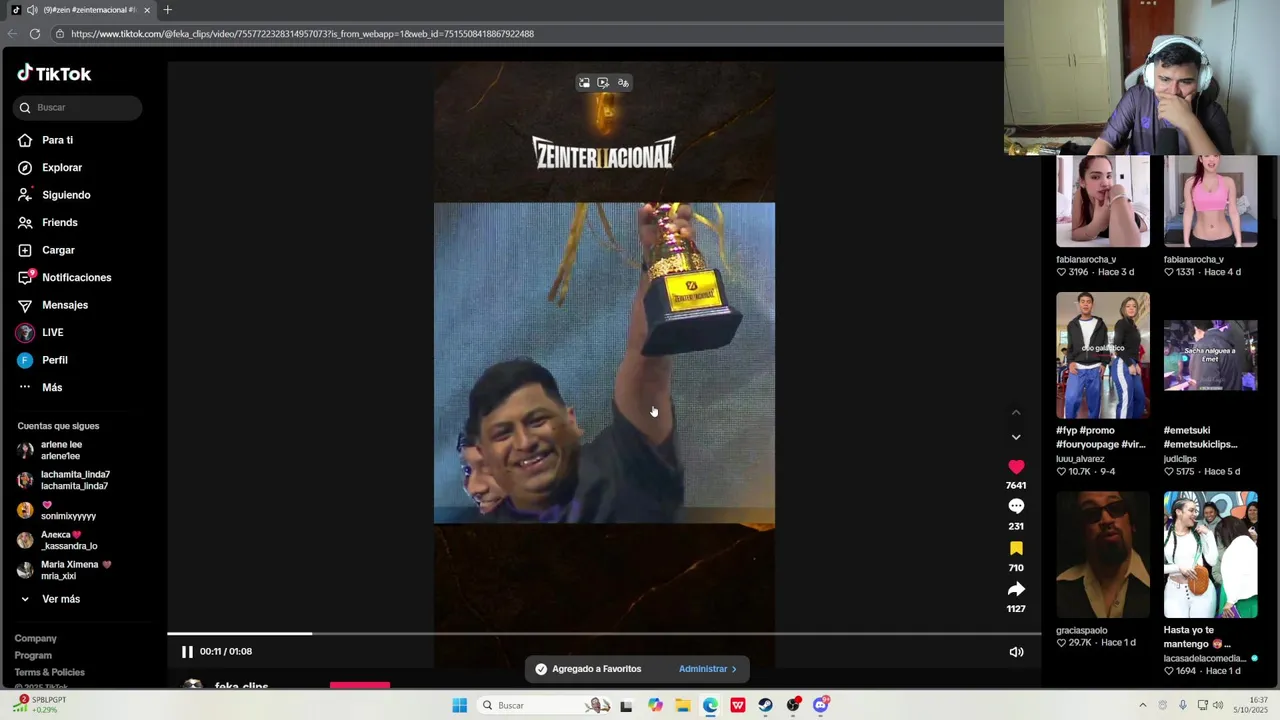Viewport: 1280px width, 720px height.
Task: Open the Program footer link
Action: point(33,655)
